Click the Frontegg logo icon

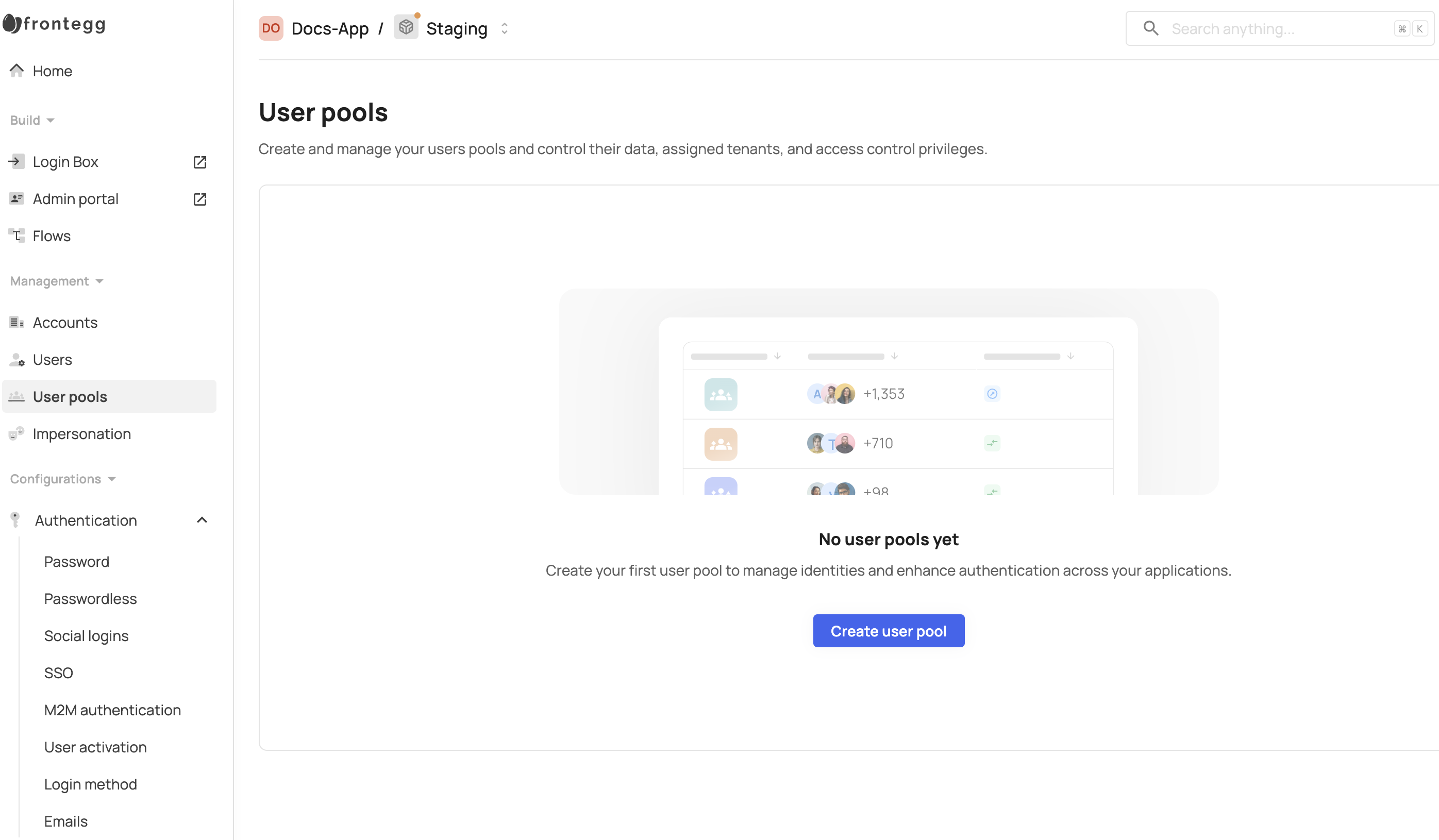(11, 24)
